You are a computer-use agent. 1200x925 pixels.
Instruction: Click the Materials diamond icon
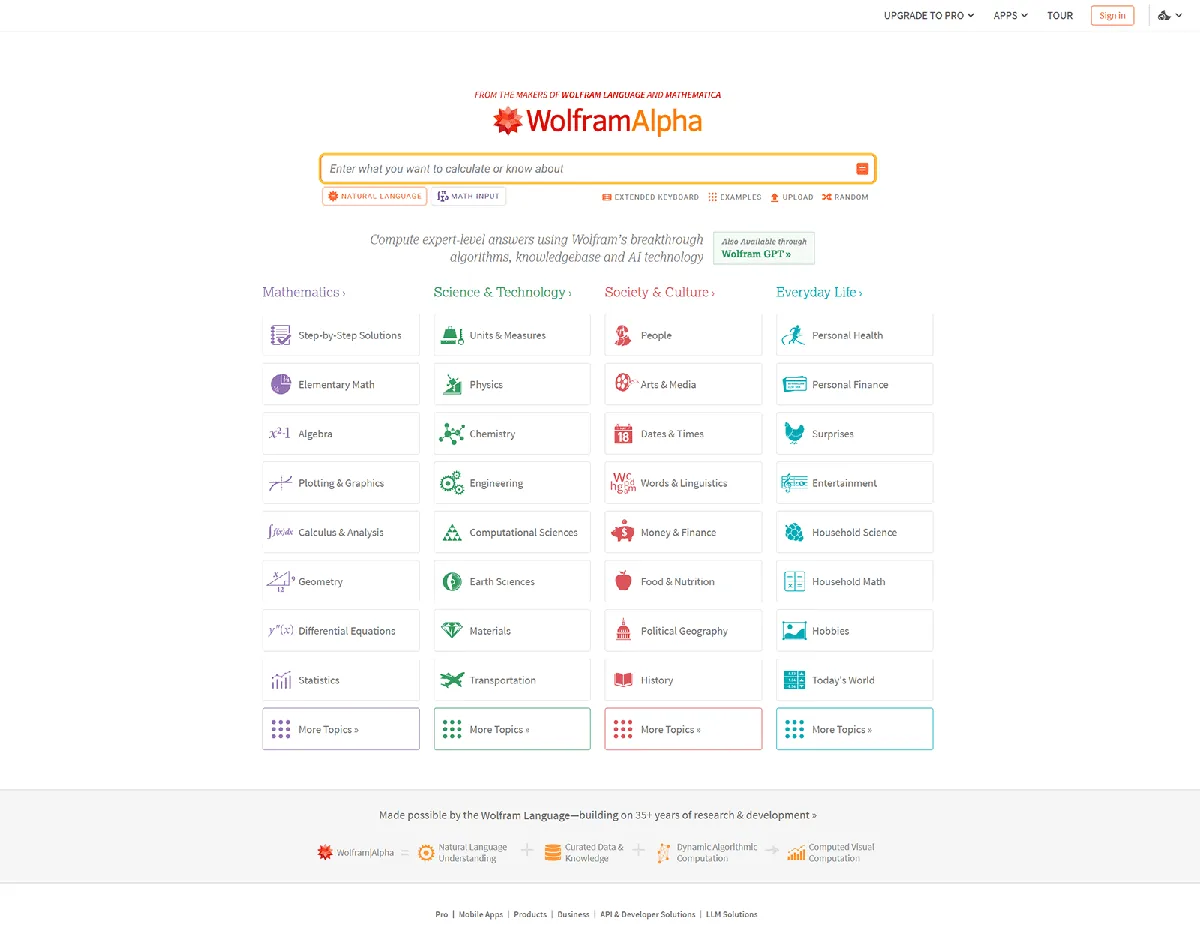point(452,631)
